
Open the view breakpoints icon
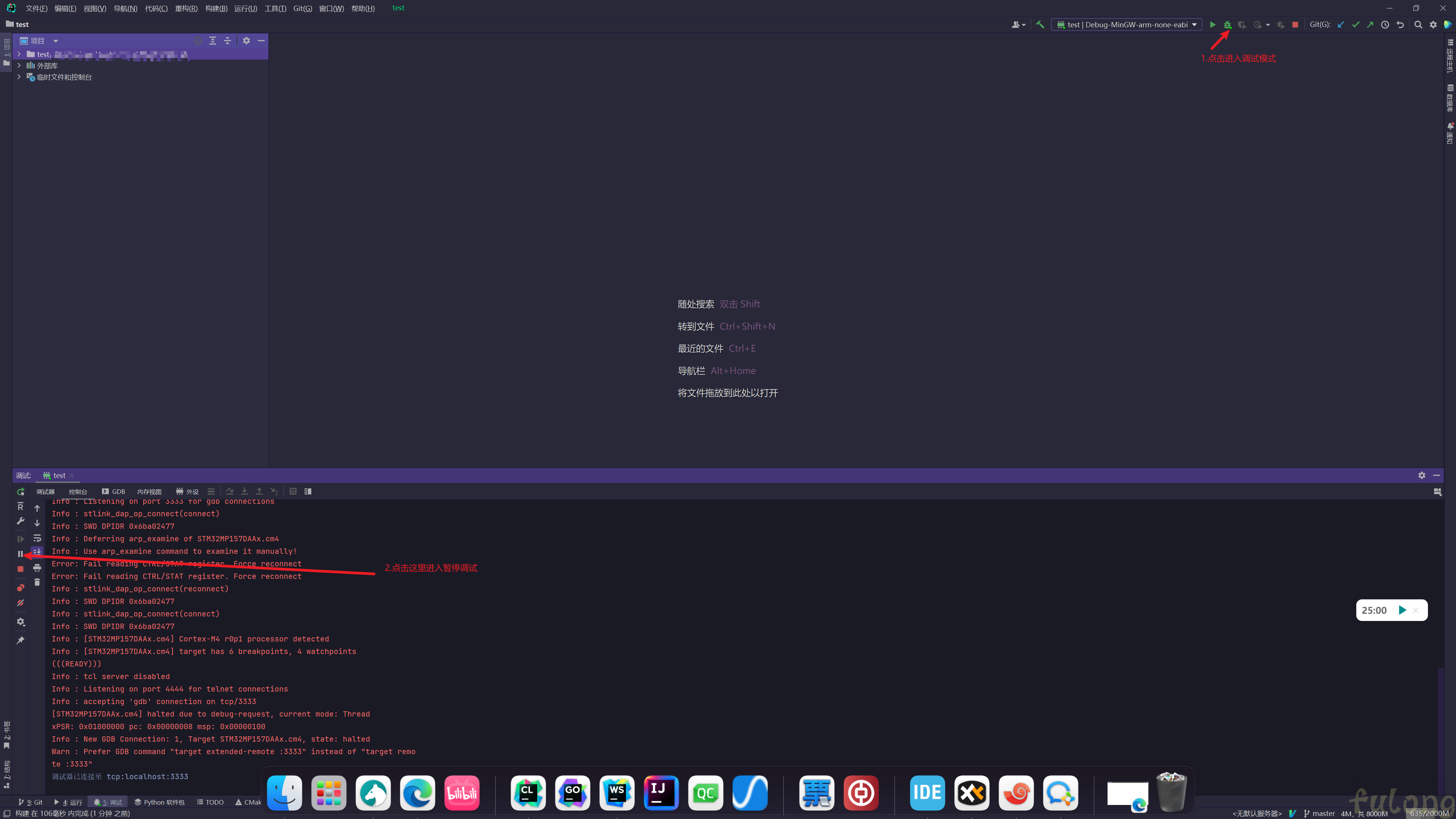[20, 588]
